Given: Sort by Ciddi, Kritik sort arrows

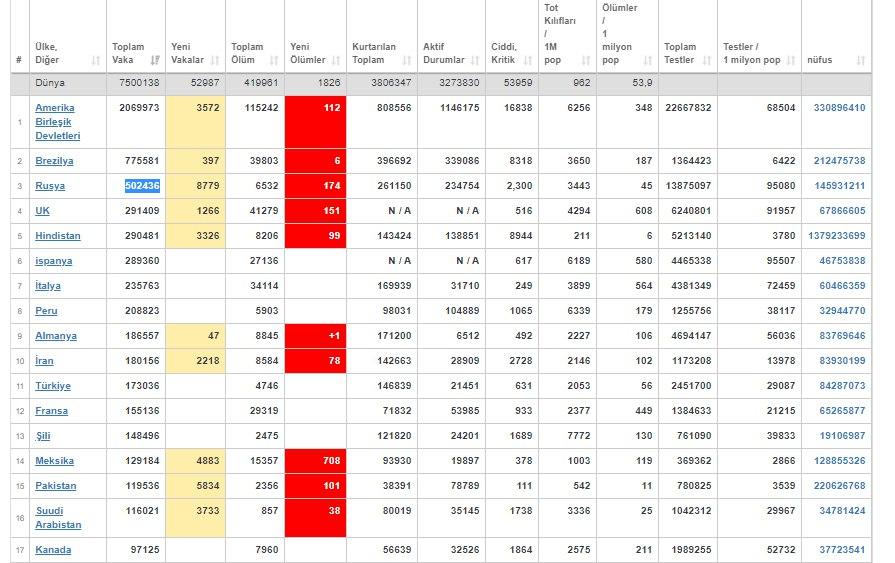Looking at the screenshot, I should click(528, 60).
